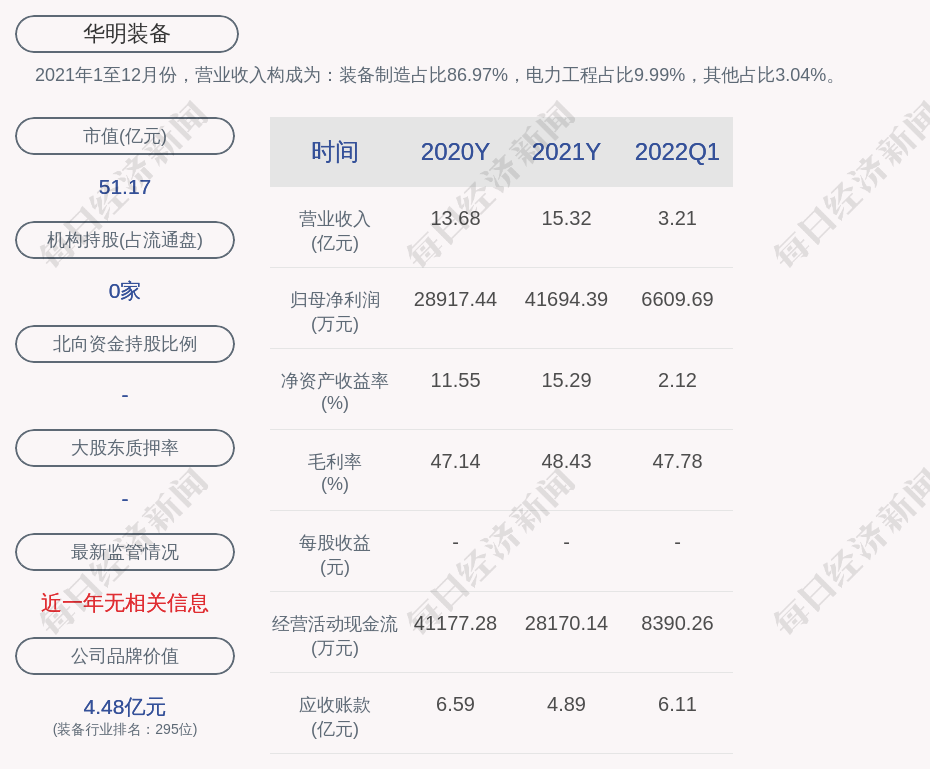Click the 公司品牌价值 pill

click(x=125, y=656)
